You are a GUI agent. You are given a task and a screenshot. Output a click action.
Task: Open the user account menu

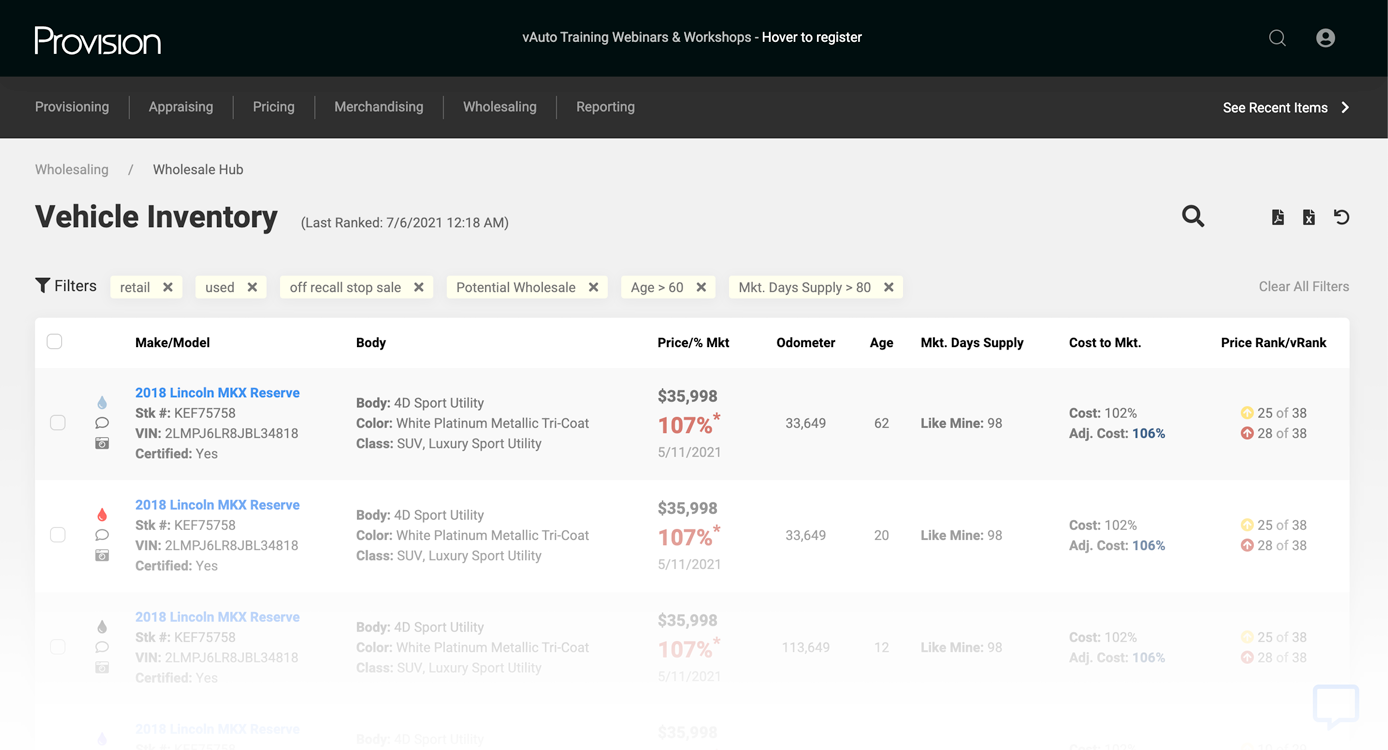tap(1325, 37)
